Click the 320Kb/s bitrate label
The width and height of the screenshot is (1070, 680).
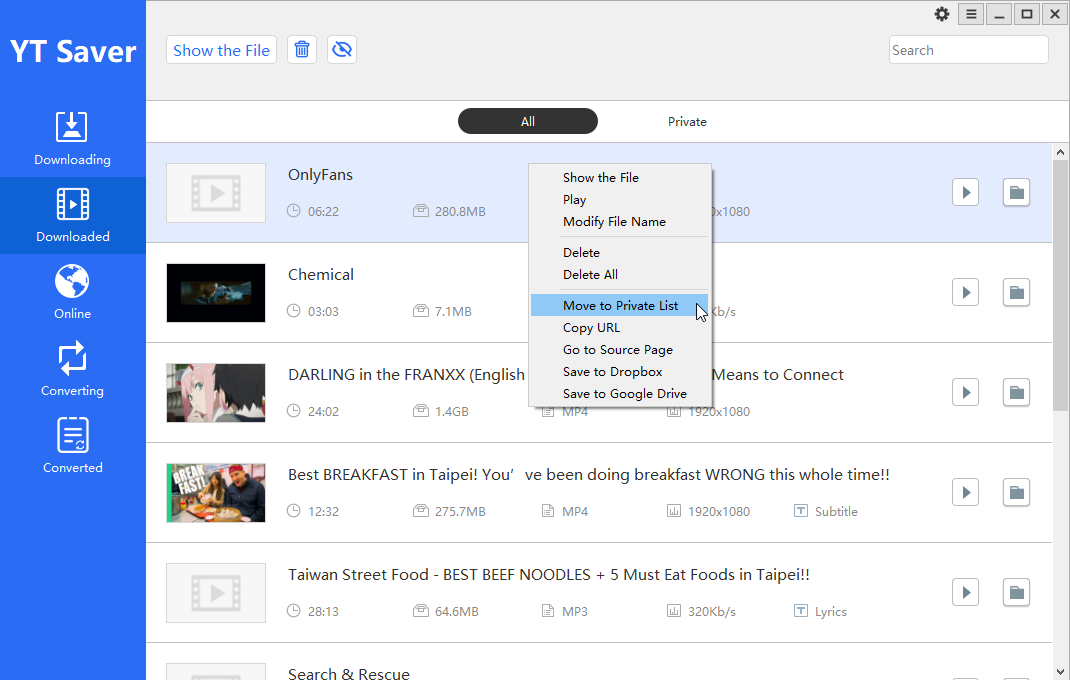point(712,612)
